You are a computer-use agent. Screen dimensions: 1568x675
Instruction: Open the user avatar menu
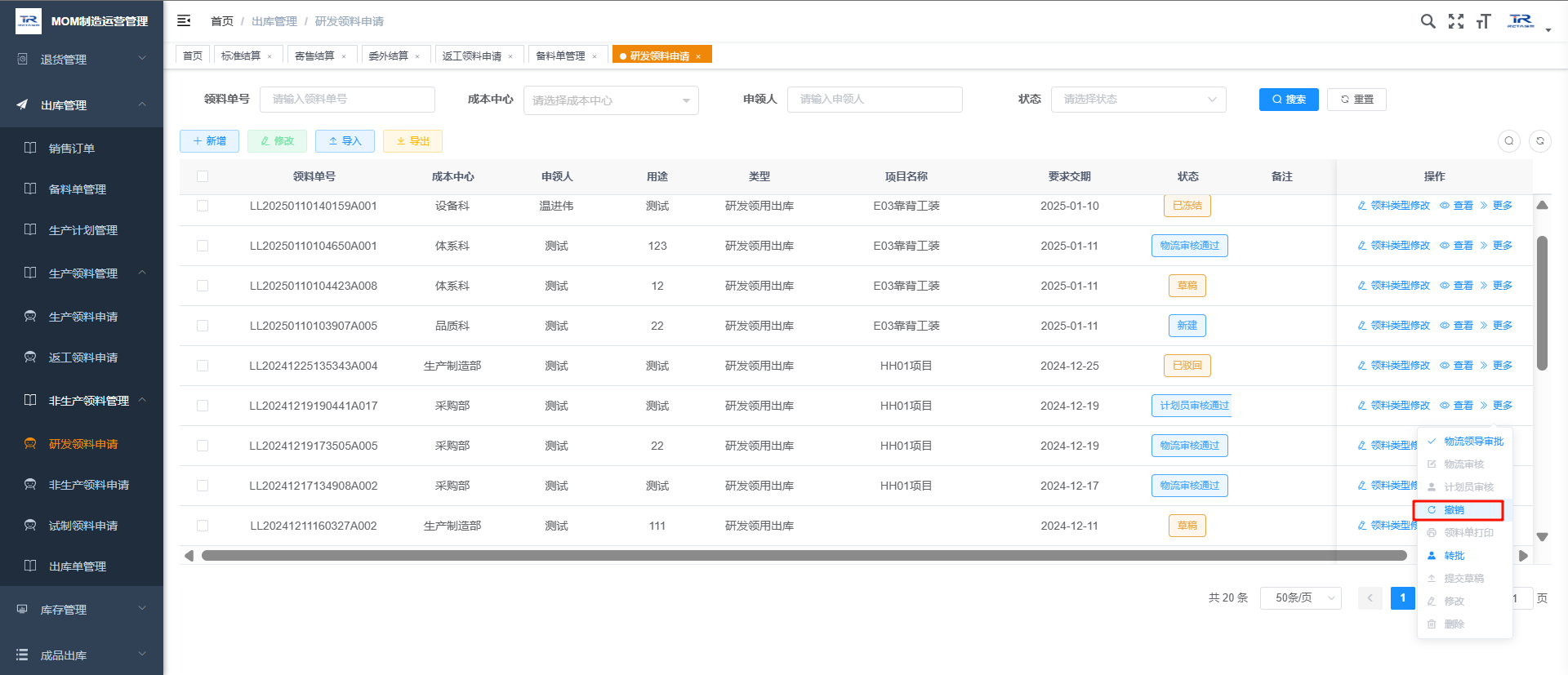(1528, 21)
